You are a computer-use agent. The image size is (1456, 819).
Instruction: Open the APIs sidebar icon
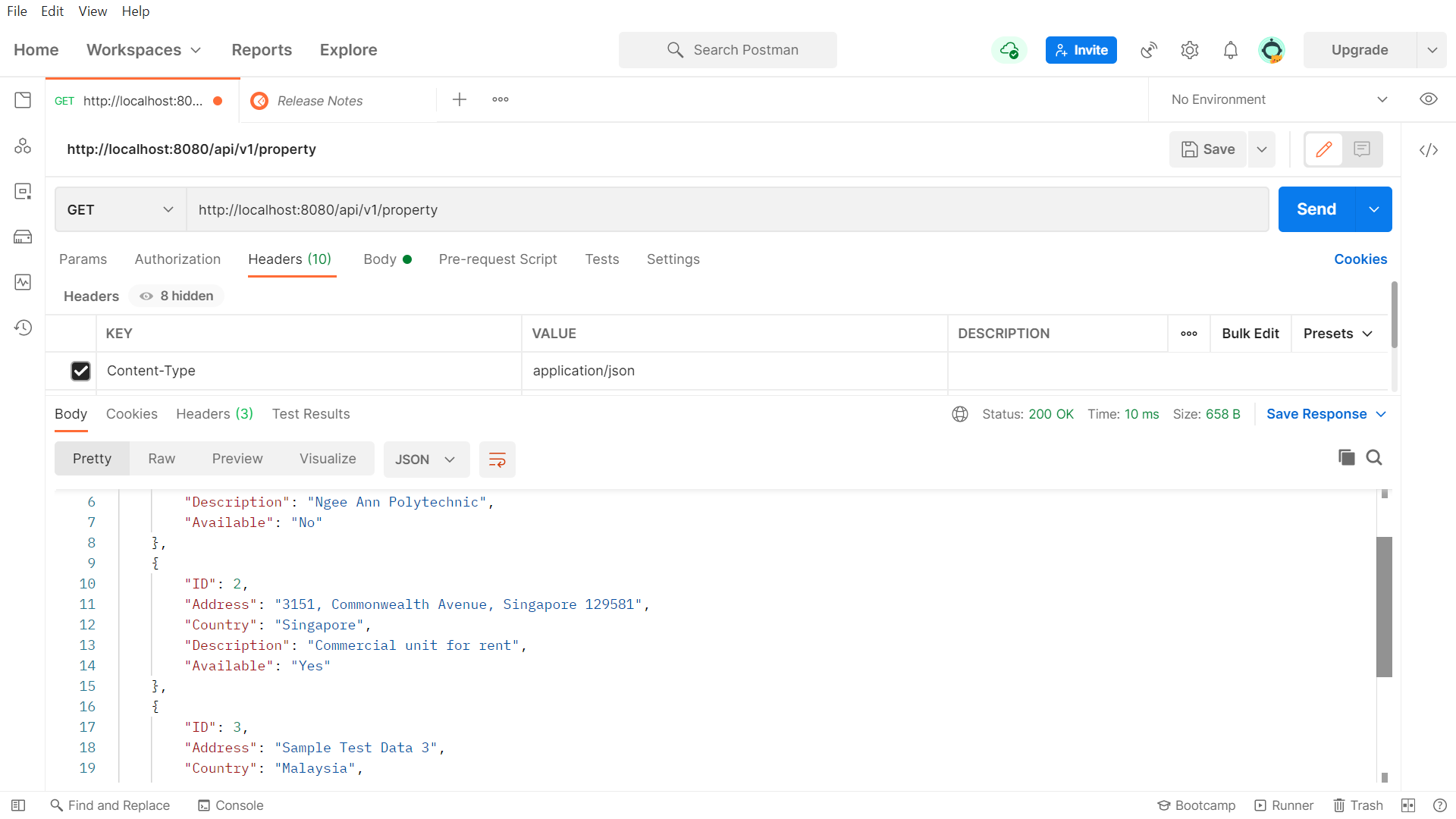click(x=23, y=146)
